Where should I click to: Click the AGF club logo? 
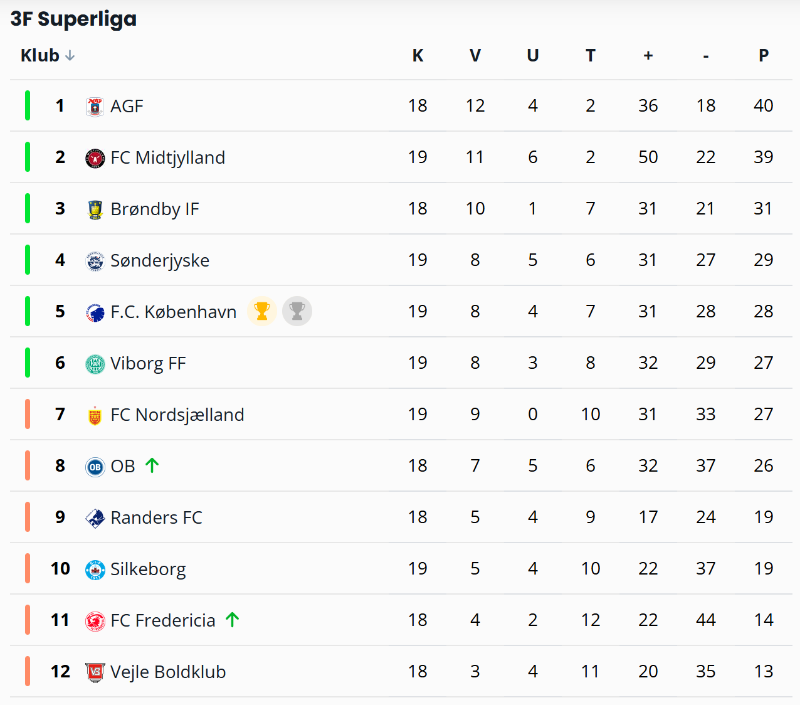click(x=95, y=106)
